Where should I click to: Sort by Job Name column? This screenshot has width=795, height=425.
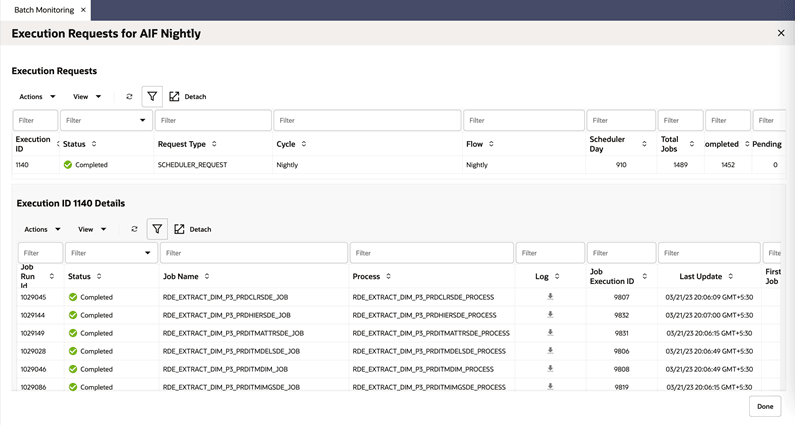pos(207,276)
